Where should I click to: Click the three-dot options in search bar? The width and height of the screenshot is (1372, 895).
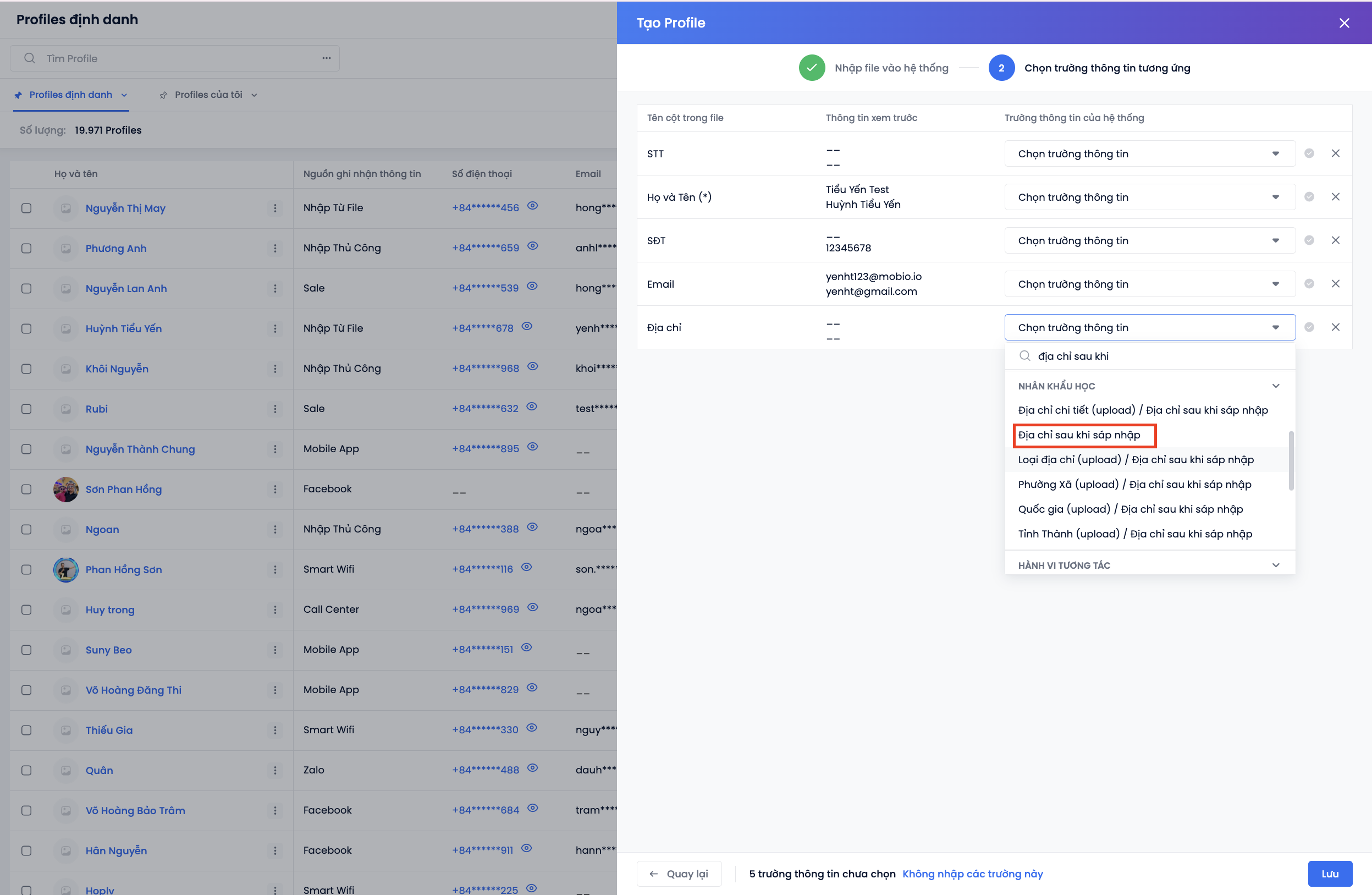click(x=326, y=58)
